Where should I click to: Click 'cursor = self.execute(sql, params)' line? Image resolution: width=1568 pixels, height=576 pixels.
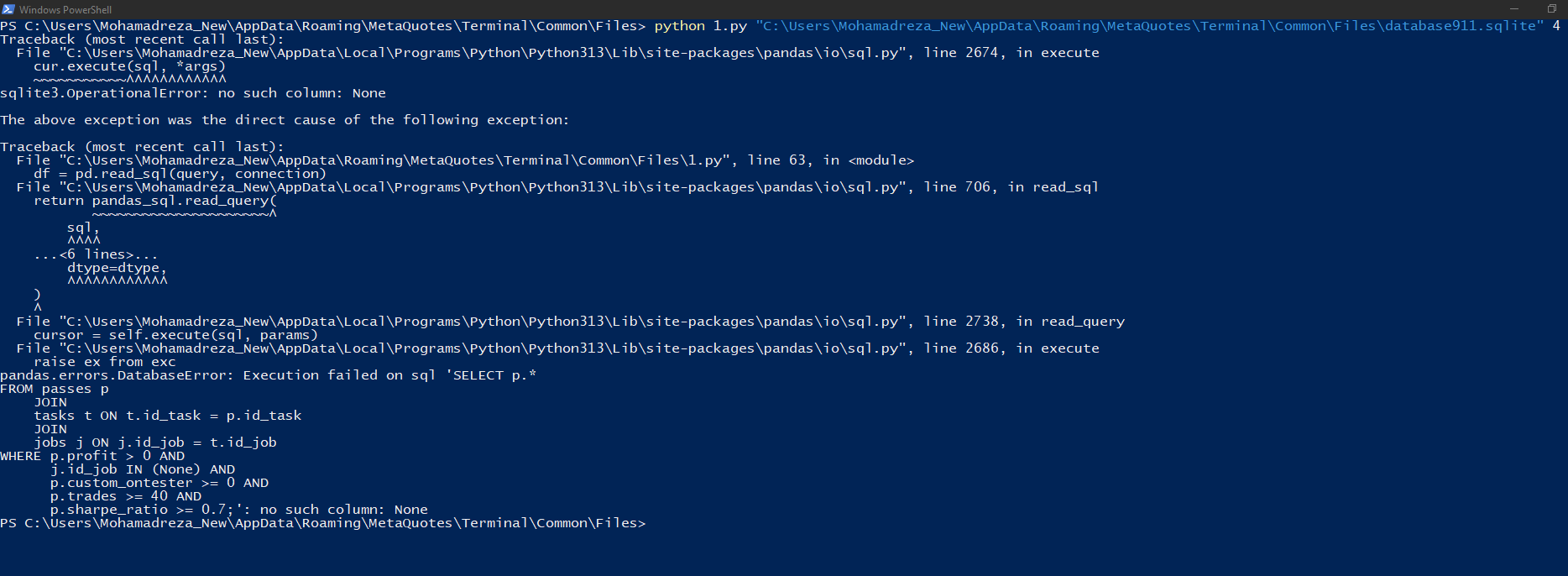[175, 335]
